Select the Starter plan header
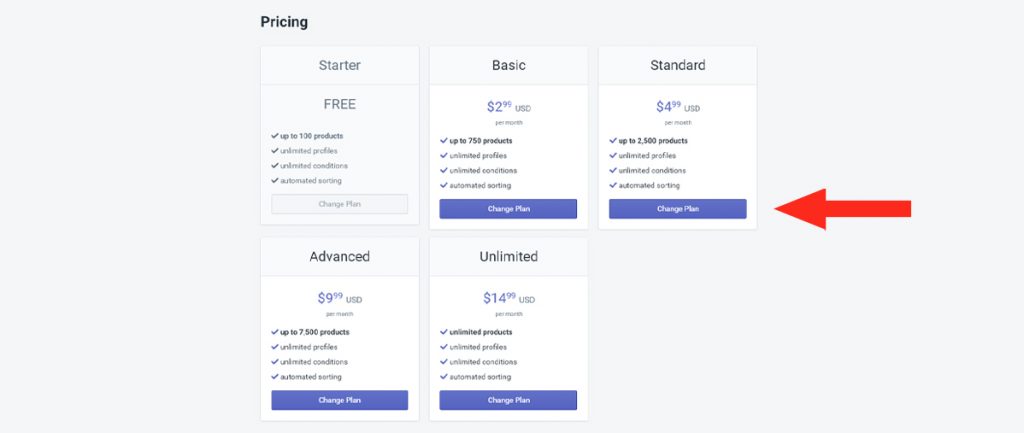This screenshot has height=433, width=1024. click(x=340, y=65)
